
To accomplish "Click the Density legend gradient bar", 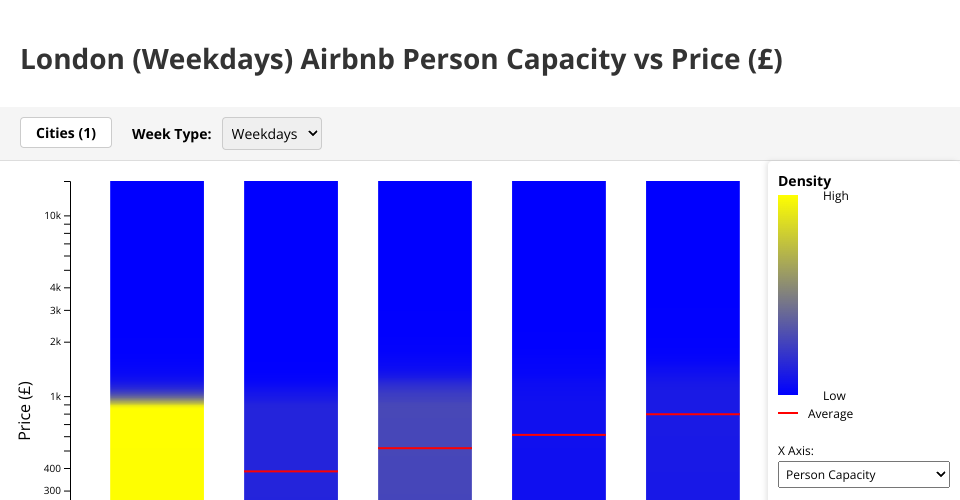I will [x=788, y=295].
